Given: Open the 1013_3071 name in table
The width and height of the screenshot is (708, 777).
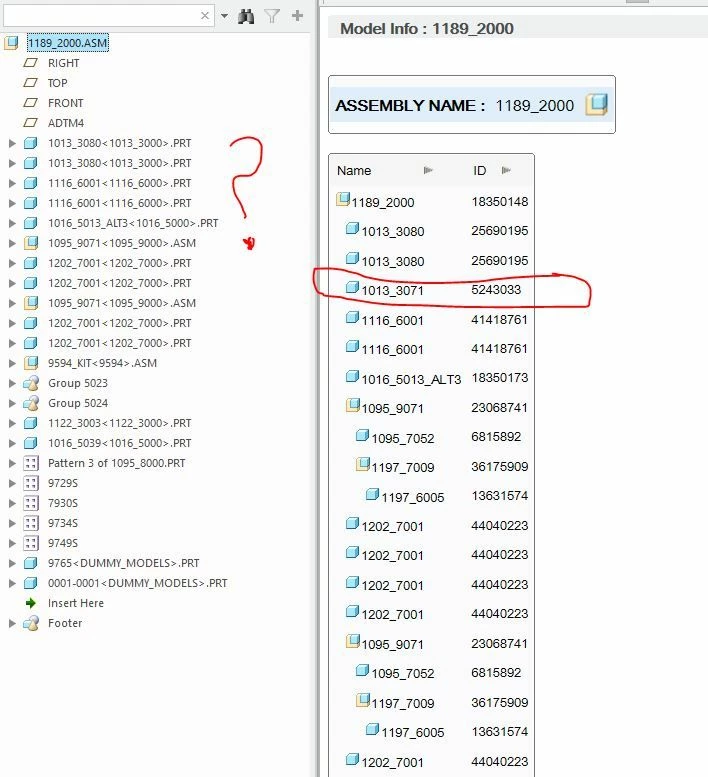Looking at the screenshot, I should coord(393,290).
